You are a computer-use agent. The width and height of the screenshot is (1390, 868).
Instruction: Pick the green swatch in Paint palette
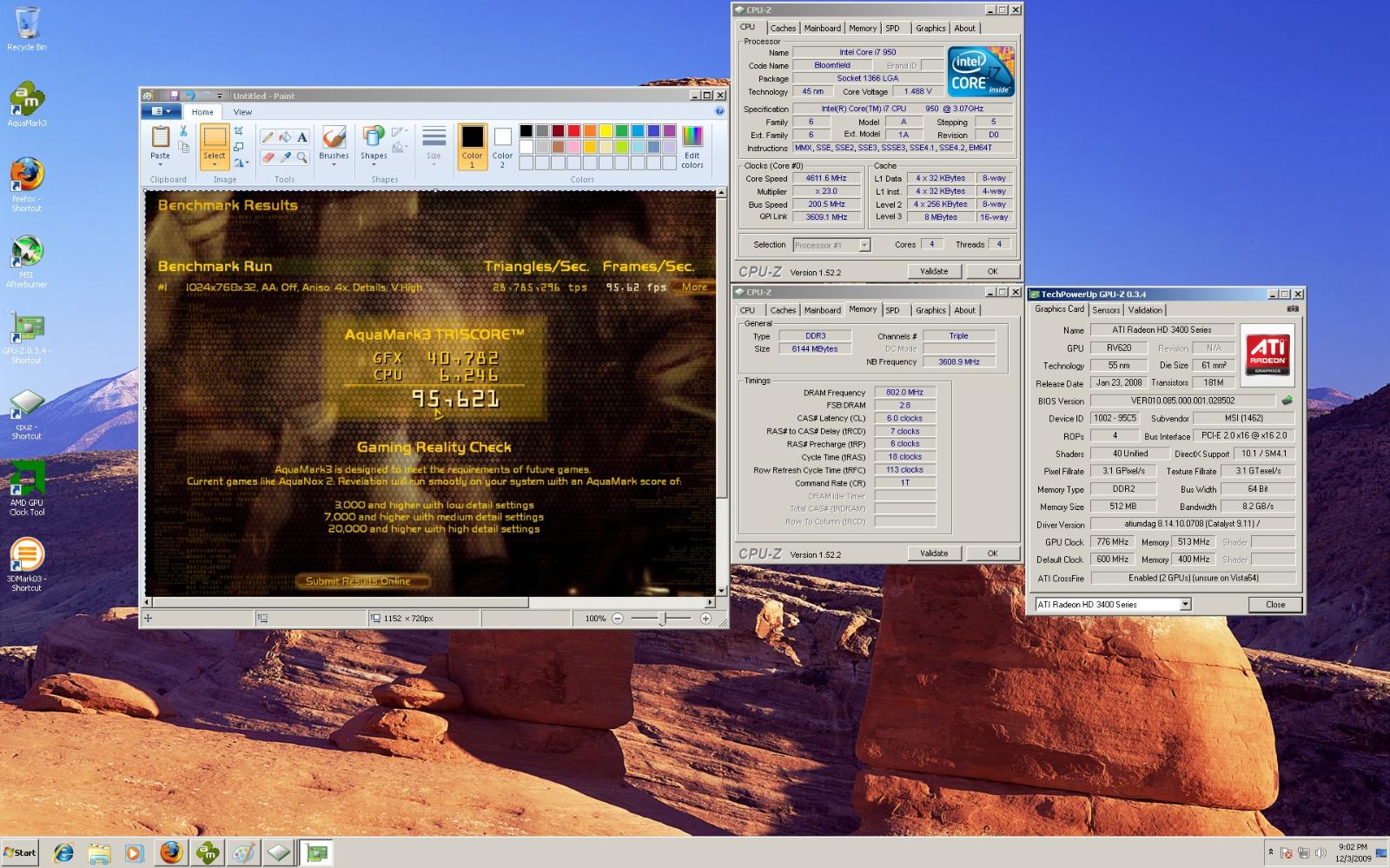(622, 131)
